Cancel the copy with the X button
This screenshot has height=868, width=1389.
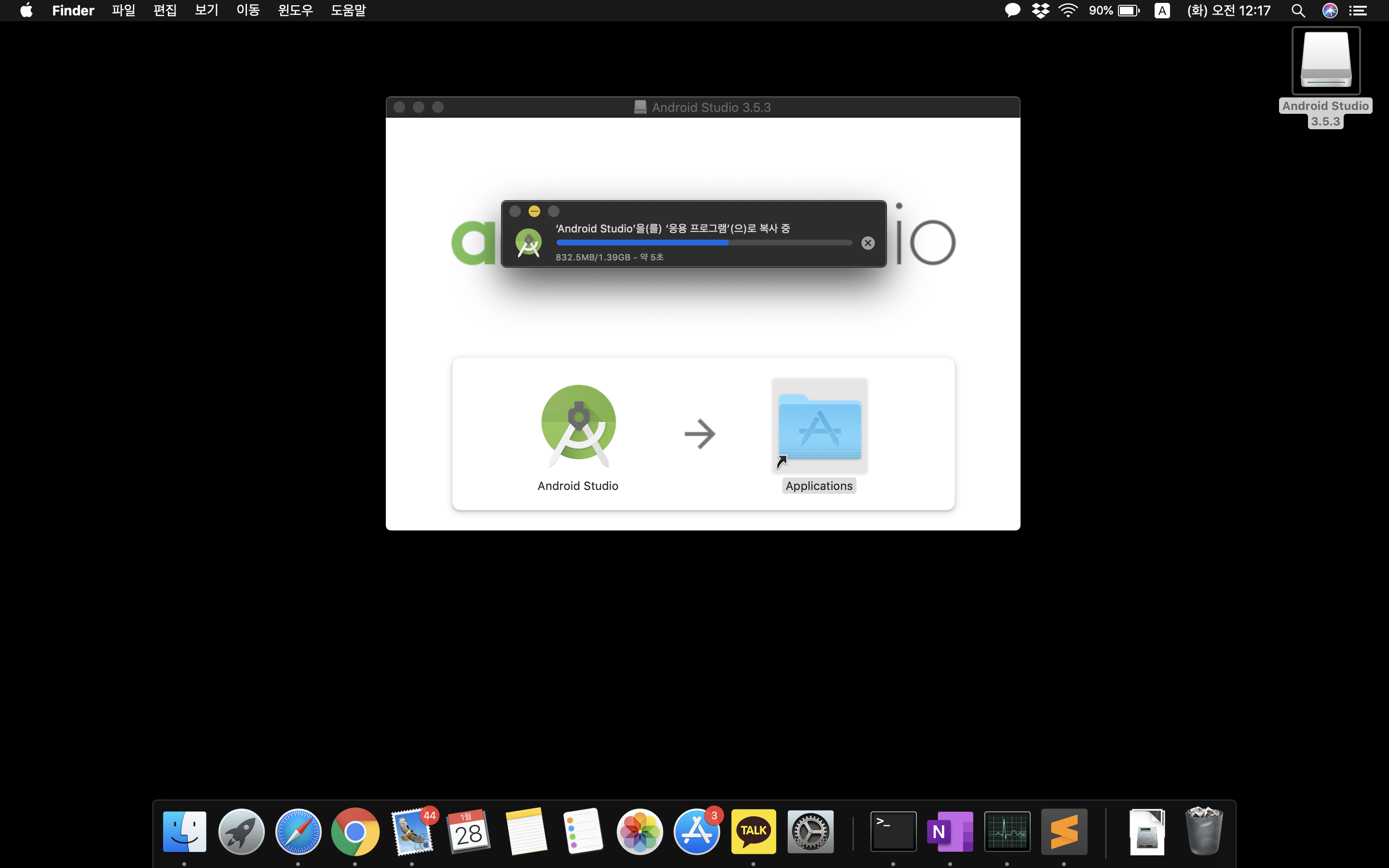click(x=868, y=243)
